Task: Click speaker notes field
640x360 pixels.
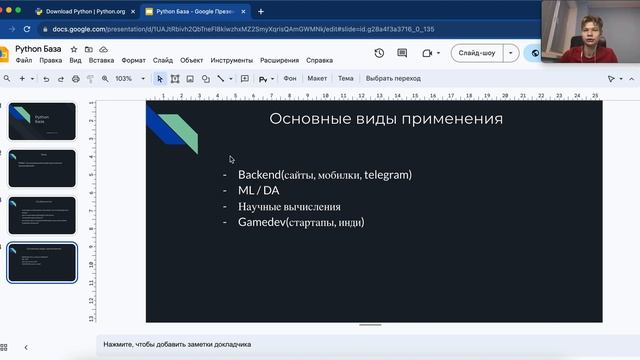Action: pos(367,344)
